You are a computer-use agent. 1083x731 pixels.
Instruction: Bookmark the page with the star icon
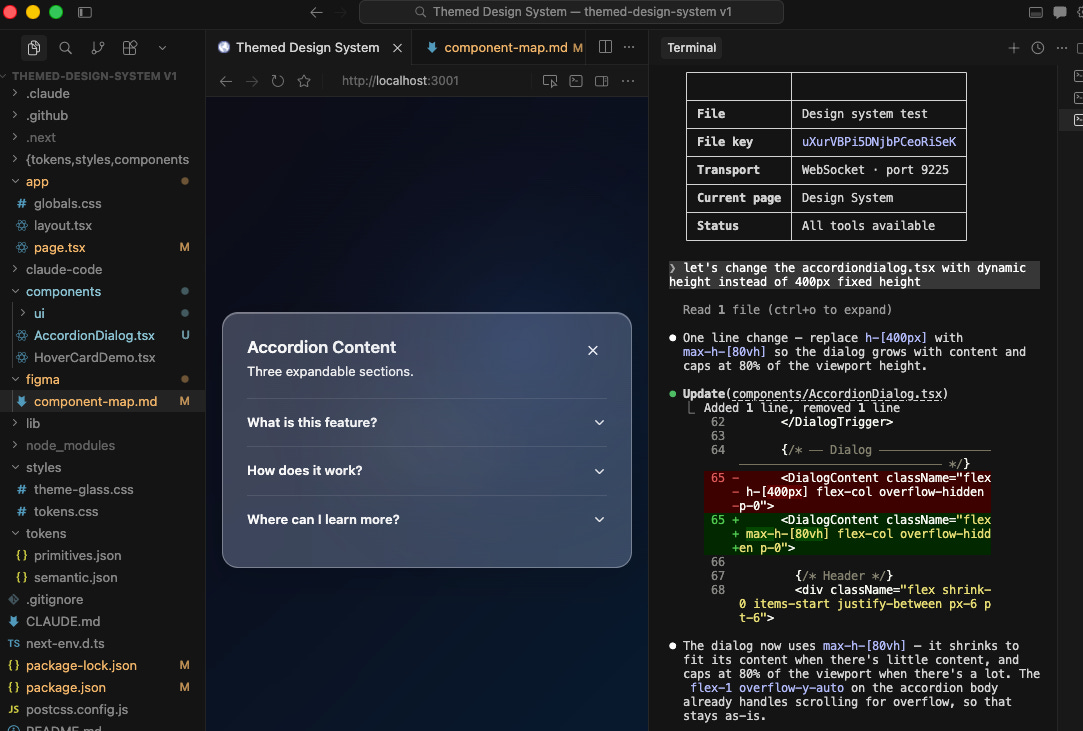(x=304, y=81)
